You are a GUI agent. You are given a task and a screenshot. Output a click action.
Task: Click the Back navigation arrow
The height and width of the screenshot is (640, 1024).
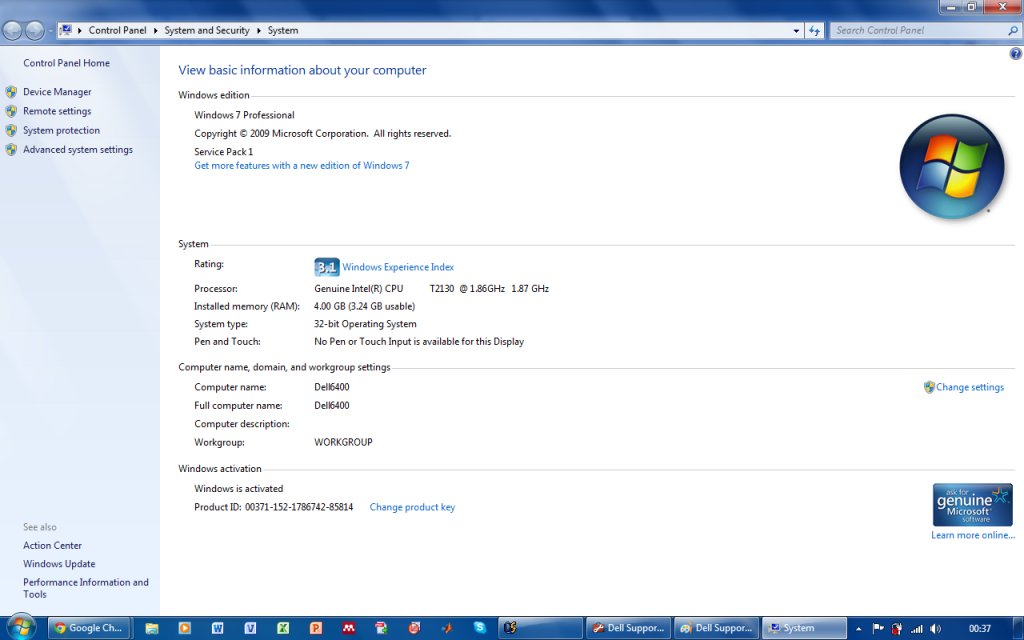(x=12, y=30)
